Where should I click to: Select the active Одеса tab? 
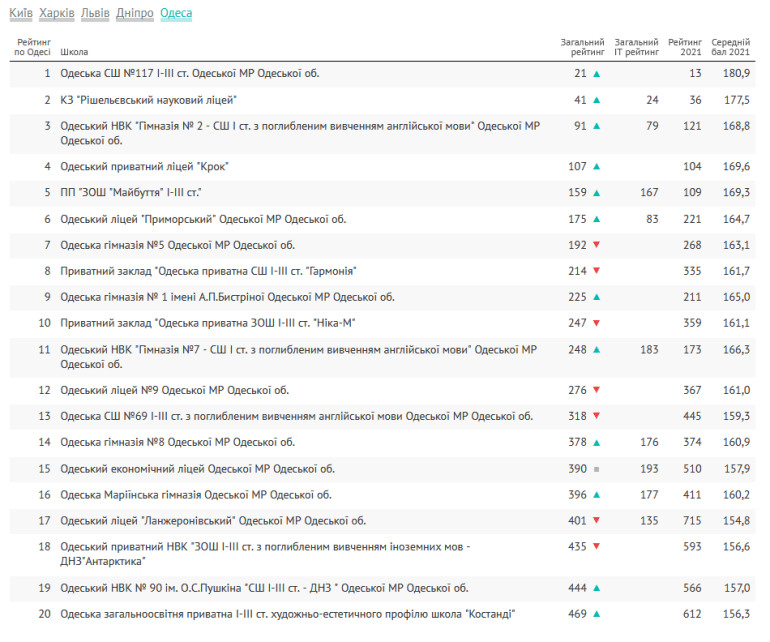(176, 14)
